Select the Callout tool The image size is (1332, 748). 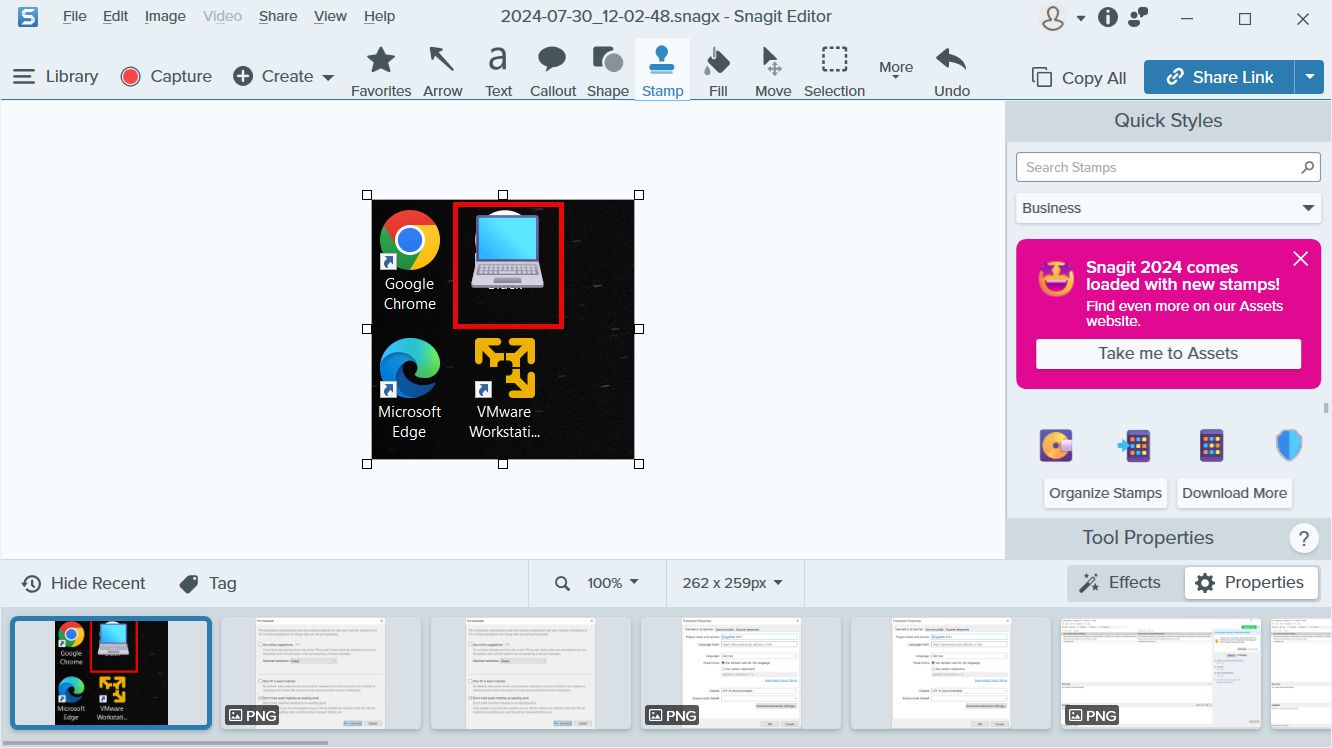click(x=552, y=71)
